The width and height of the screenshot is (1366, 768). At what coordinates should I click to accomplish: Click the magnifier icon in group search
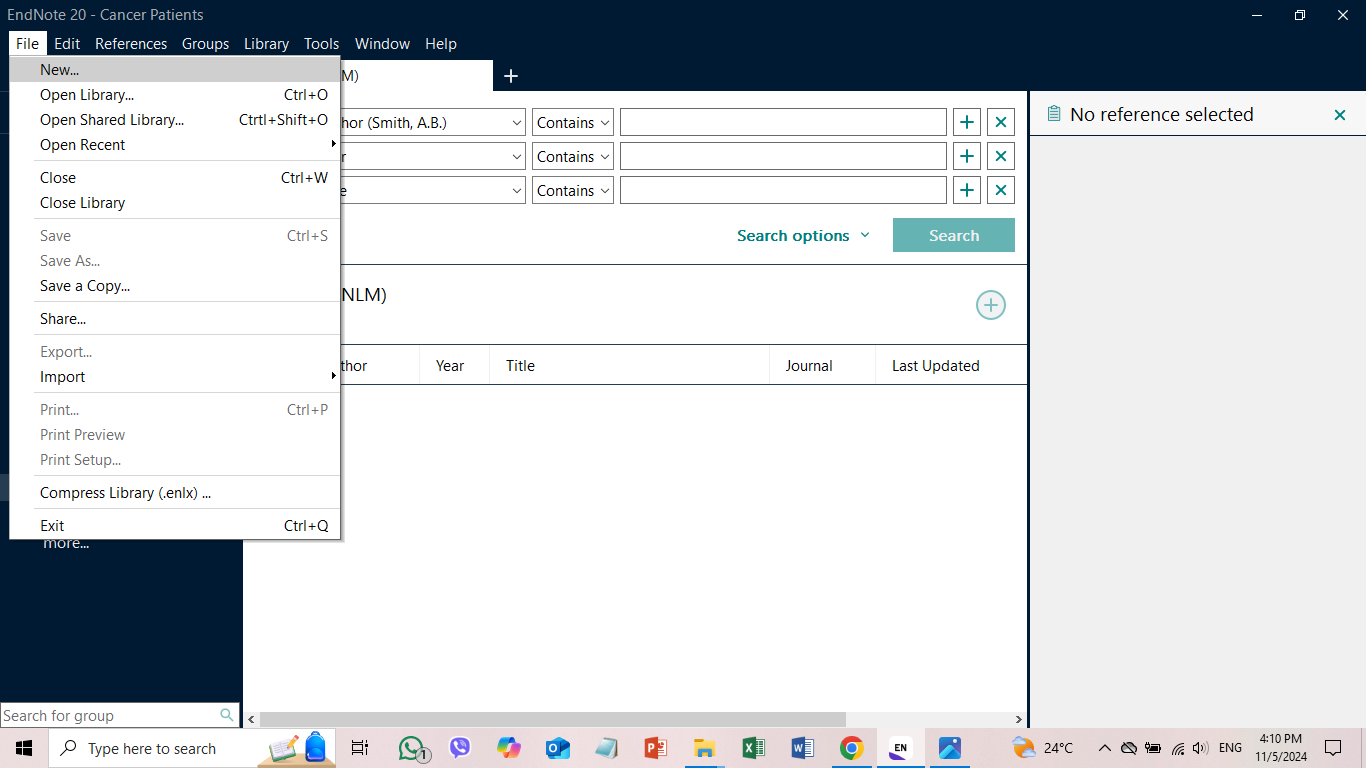pyautogui.click(x=227, y=715)
